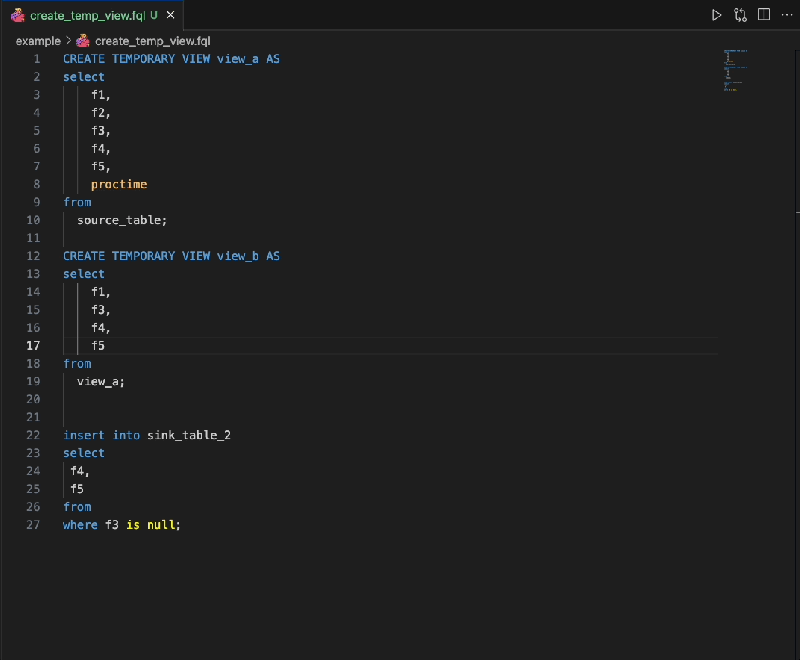Click line number 17 in the gutter
The width and height of the screenshot is (800, 660).
33,346
